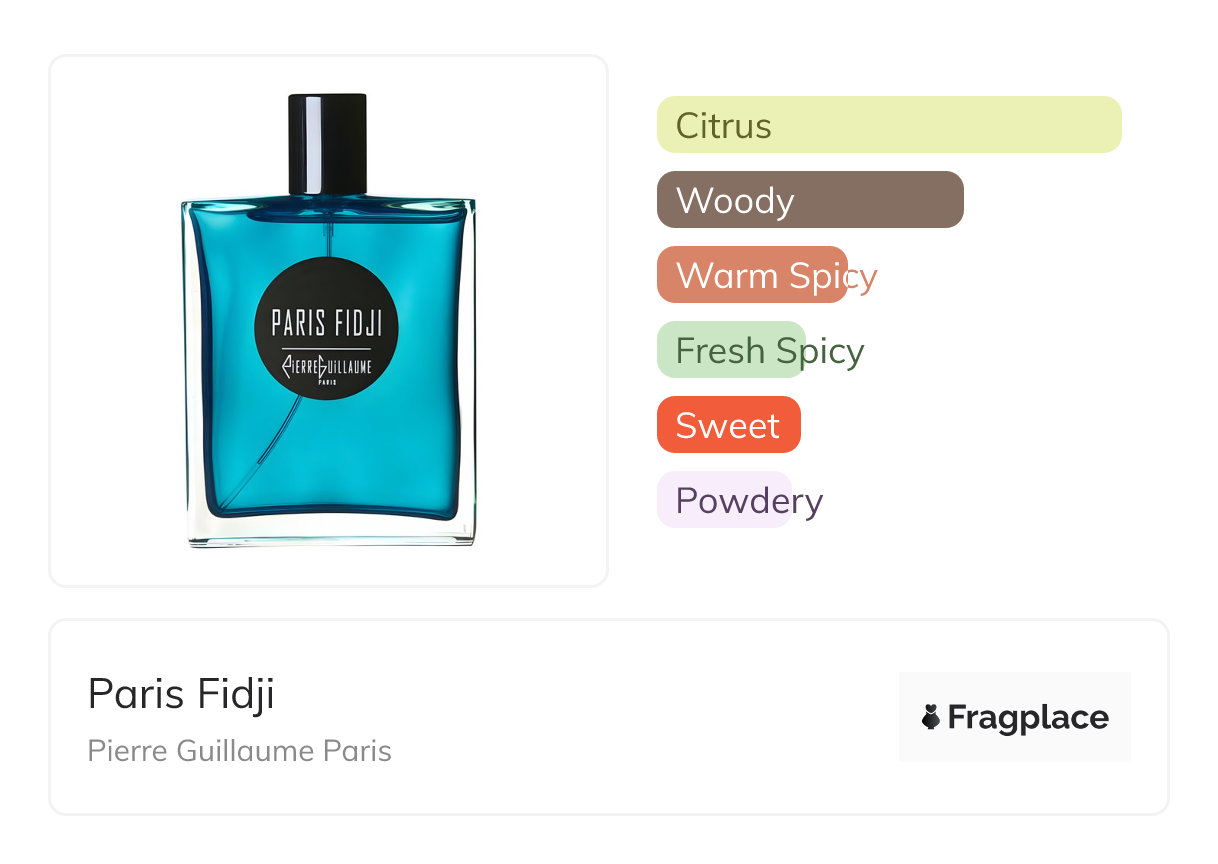Viewport: 1218px width, 864px height.
Task: Click the Fragplace wordmark text
Action: pos(1028,717)
